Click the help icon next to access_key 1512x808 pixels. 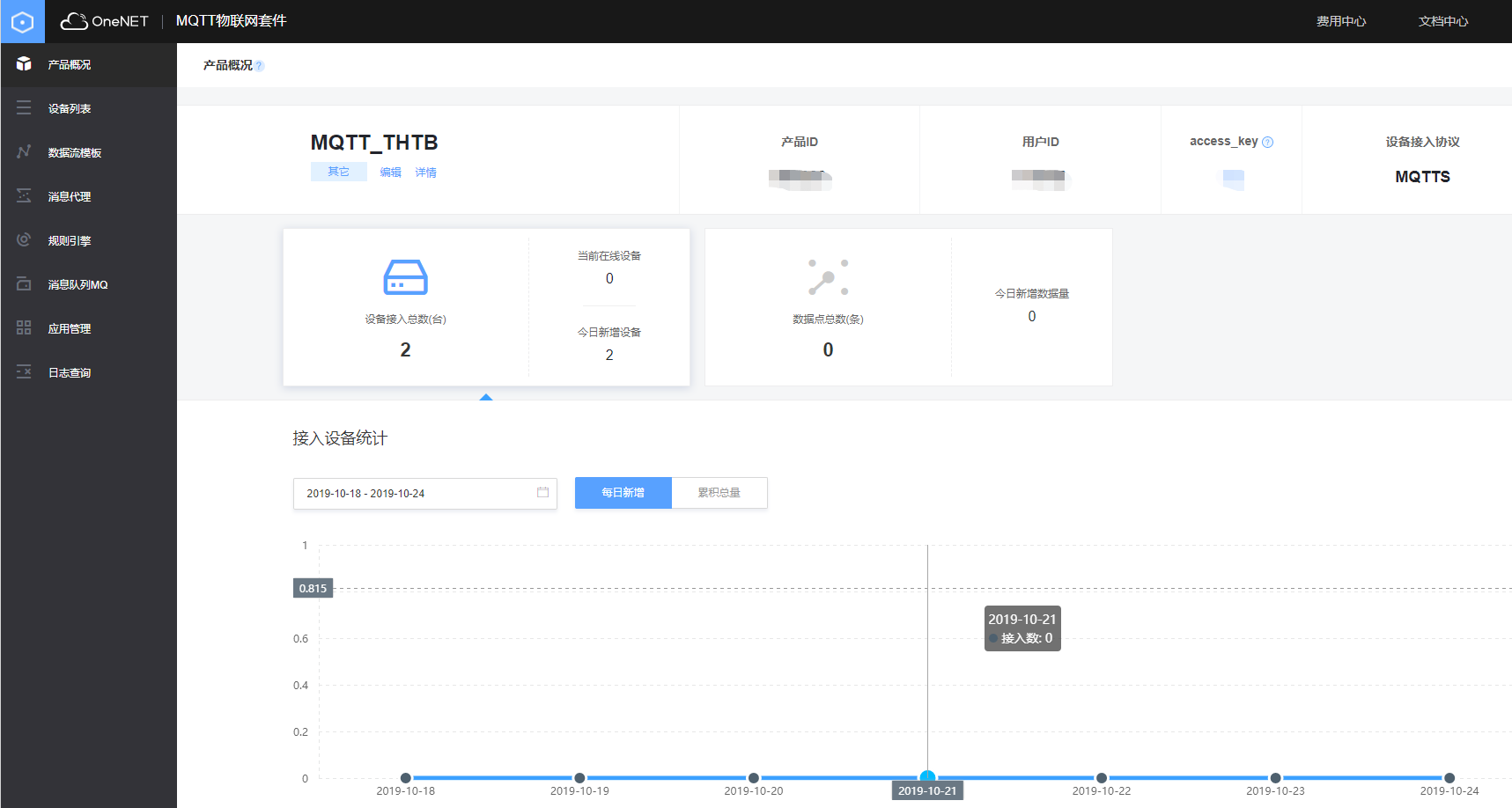[1268, 142]
